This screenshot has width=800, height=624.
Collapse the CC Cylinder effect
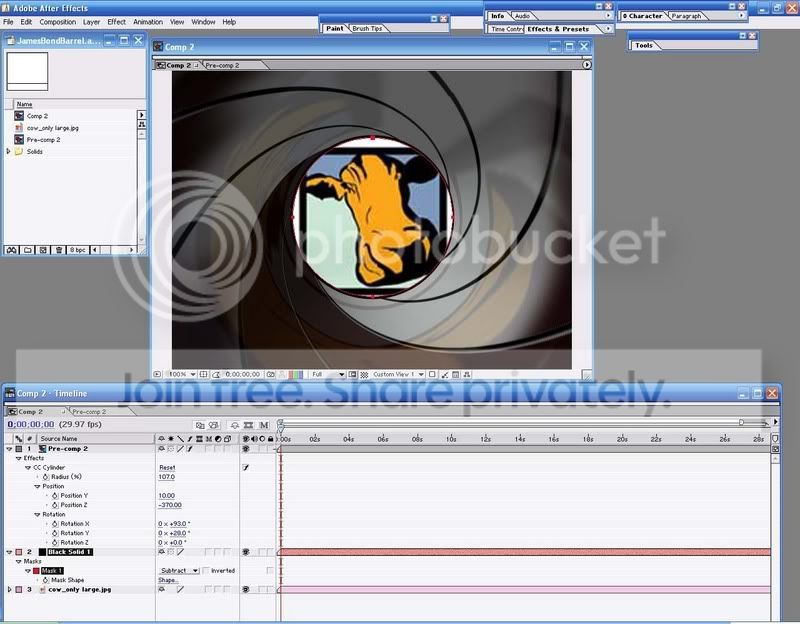click(28, 468)
